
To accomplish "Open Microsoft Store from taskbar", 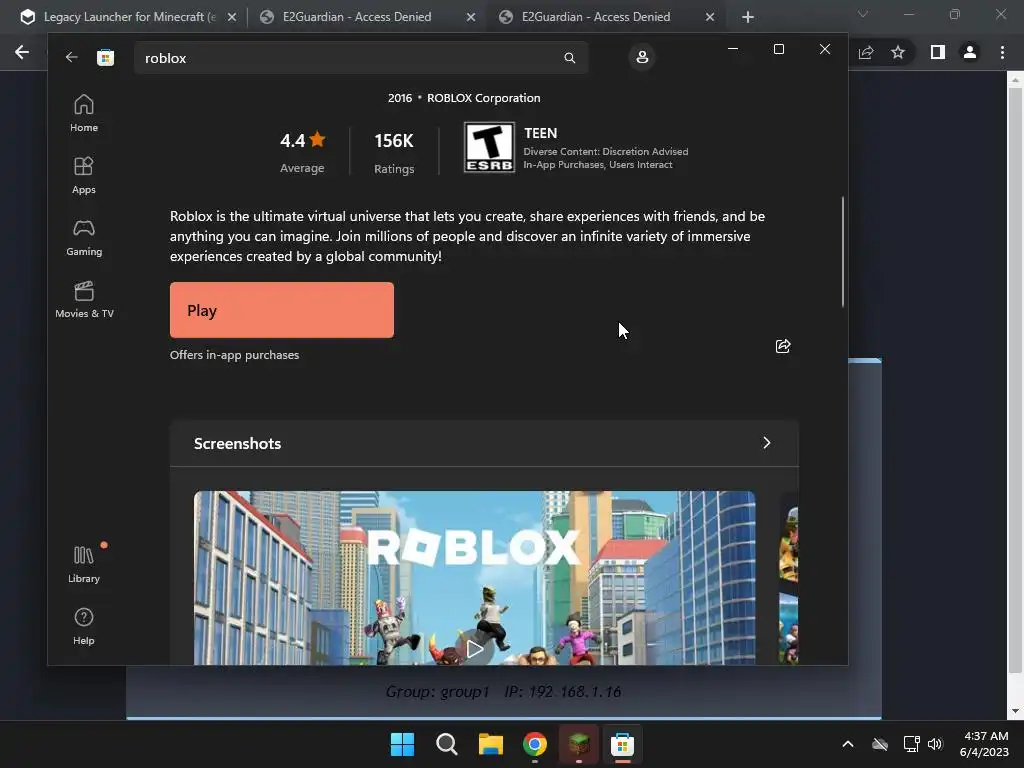I will tap(622, 744).
